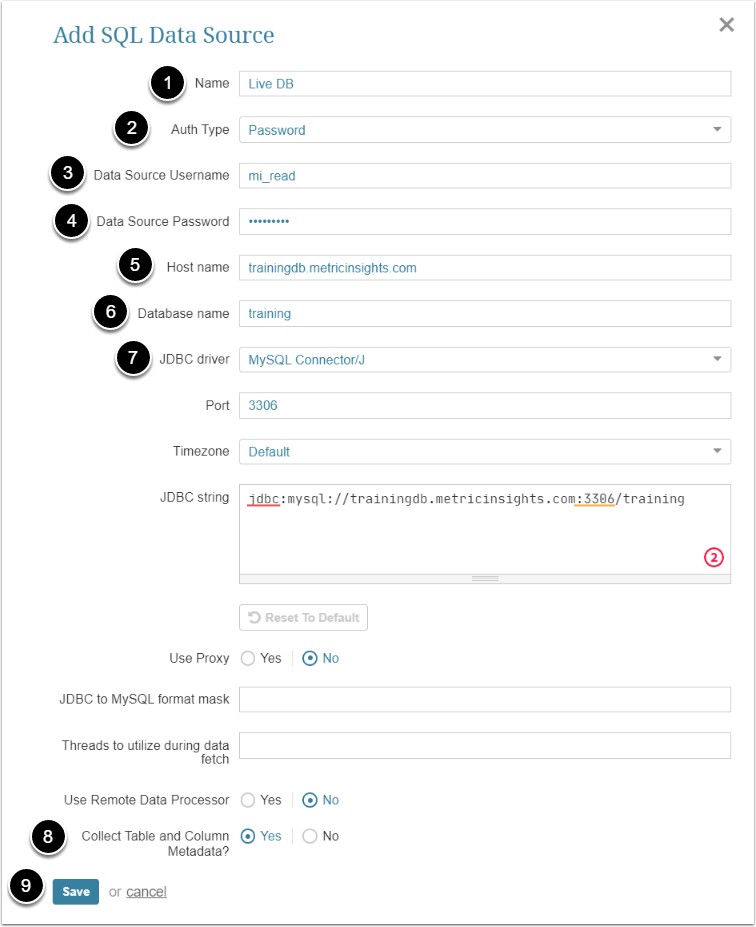Click the cancel link
This screenshot has width=756, height=927.
pyautogui.click(x=146, y=892)
